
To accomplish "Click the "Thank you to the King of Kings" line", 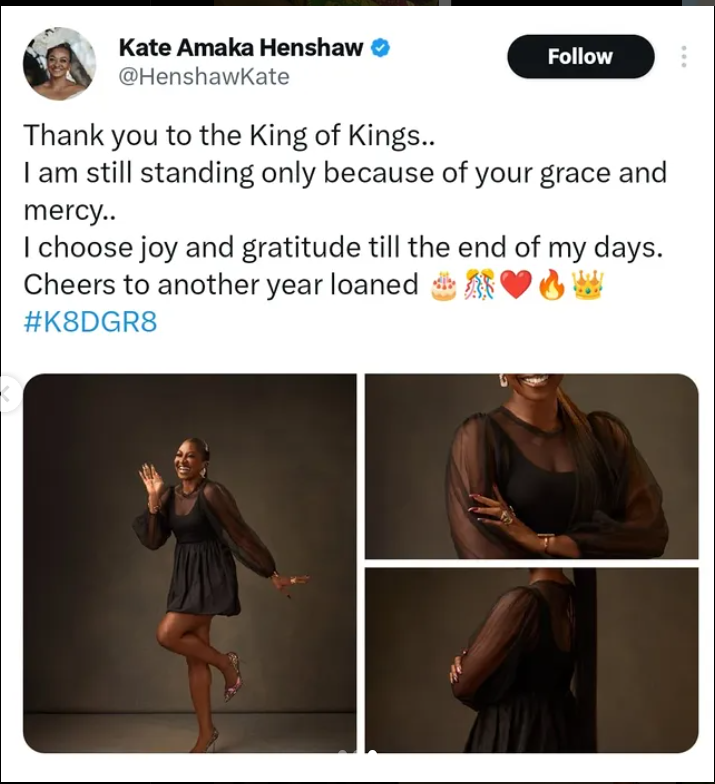I will coord(230,136).
